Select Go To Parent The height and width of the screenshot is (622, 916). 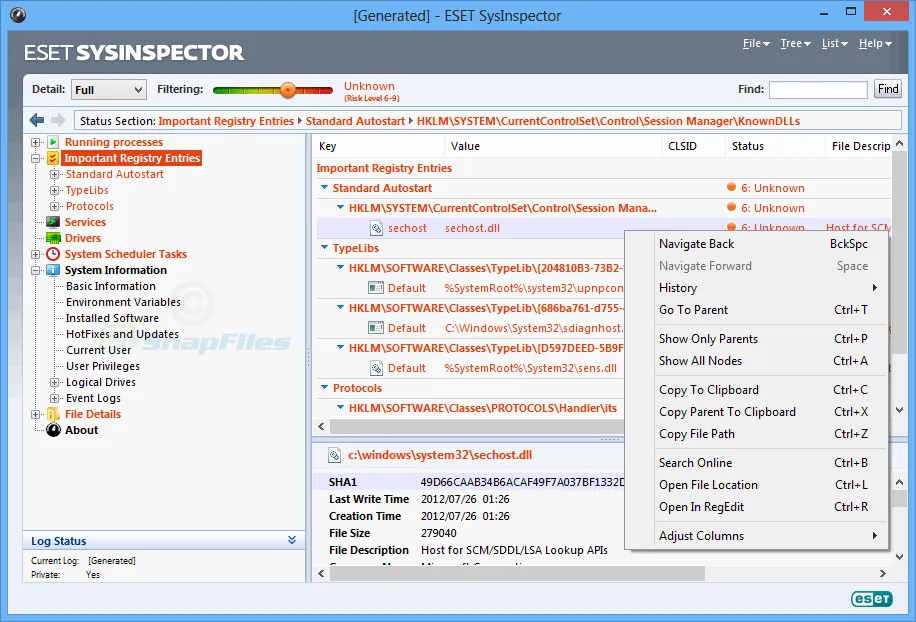coord(757,310)
